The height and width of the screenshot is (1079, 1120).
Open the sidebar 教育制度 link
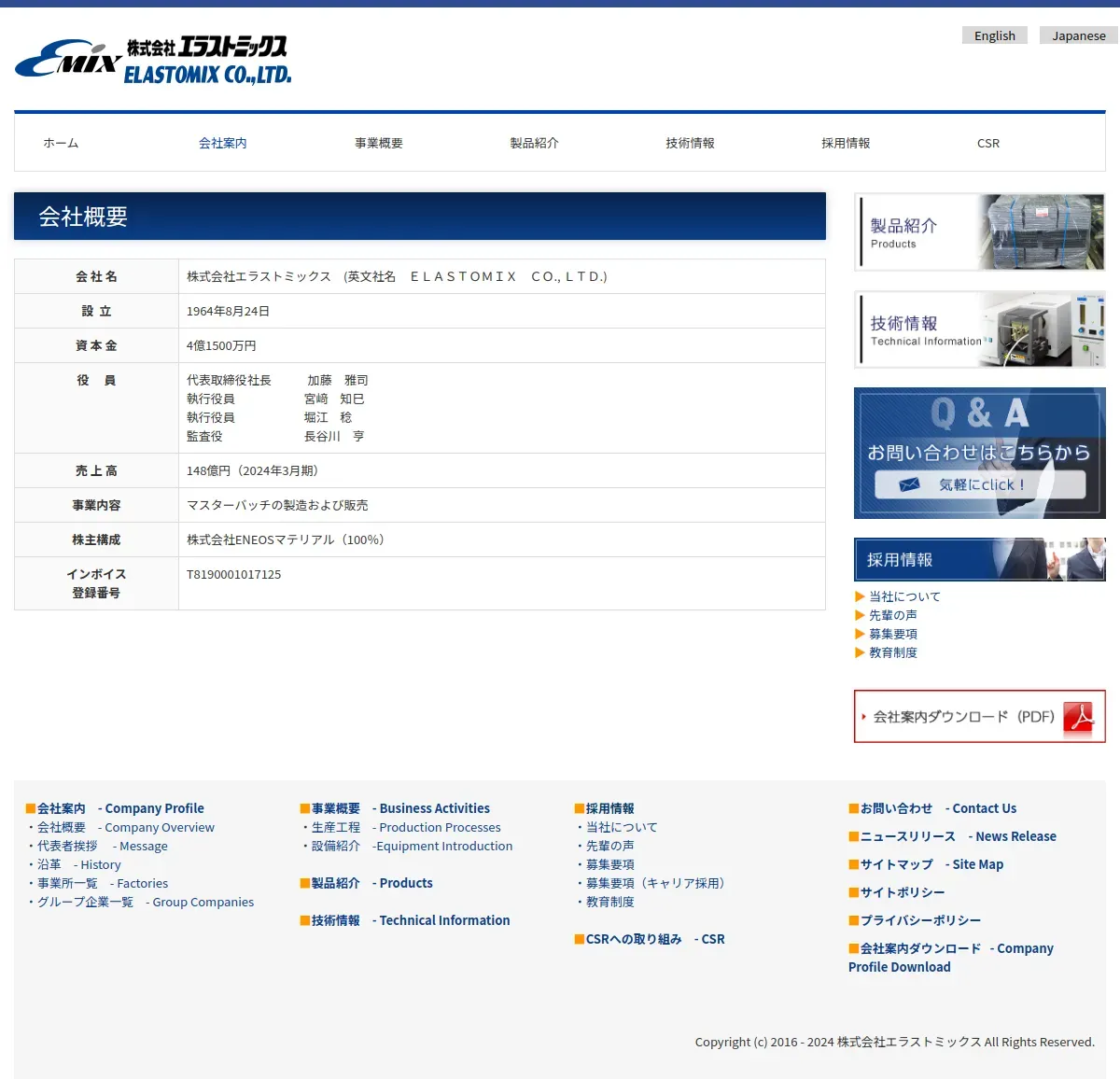click(893, 652)
